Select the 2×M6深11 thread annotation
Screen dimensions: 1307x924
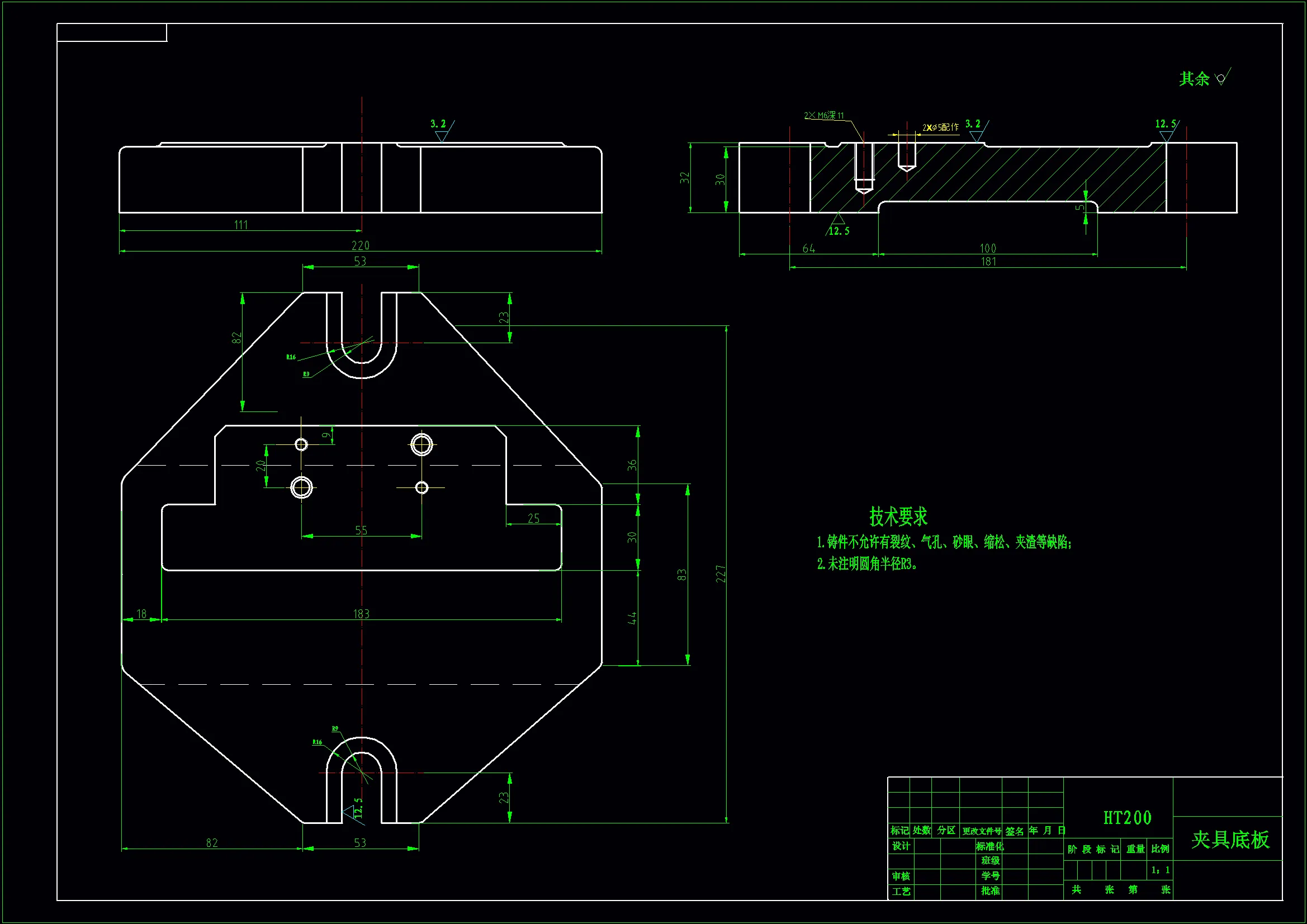point(823,116)
